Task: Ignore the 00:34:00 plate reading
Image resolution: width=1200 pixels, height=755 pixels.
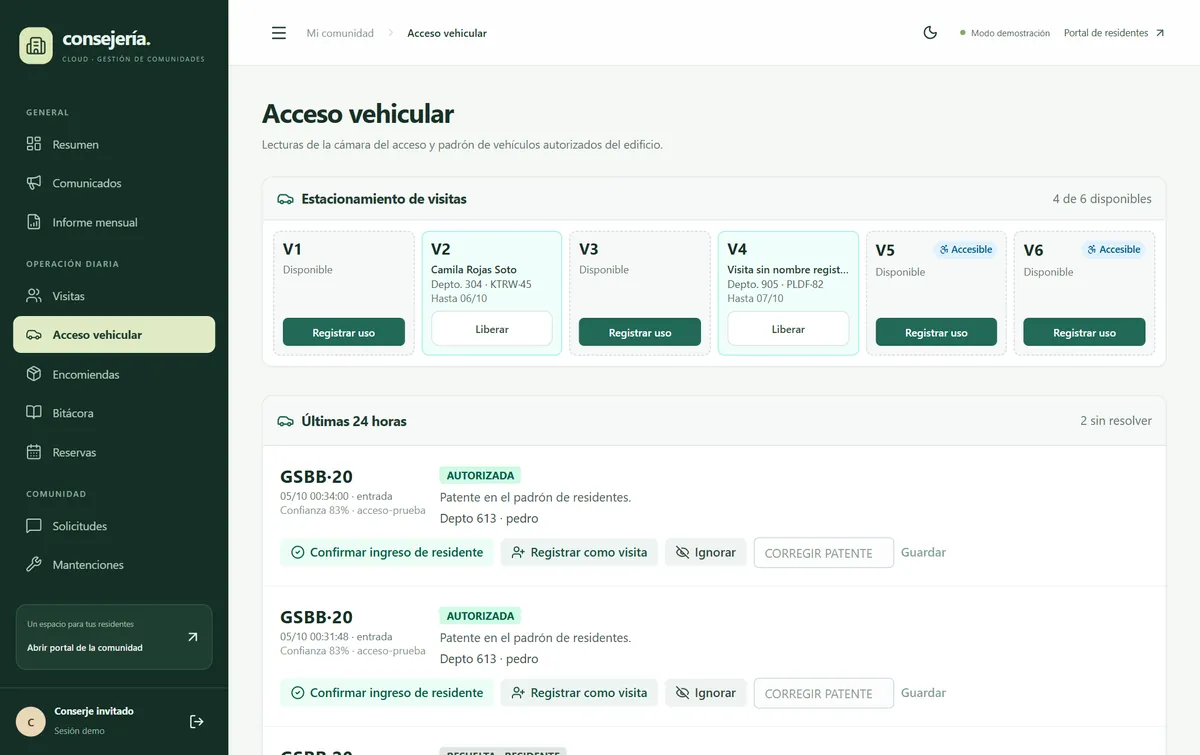Action: [x=706, y=552]
